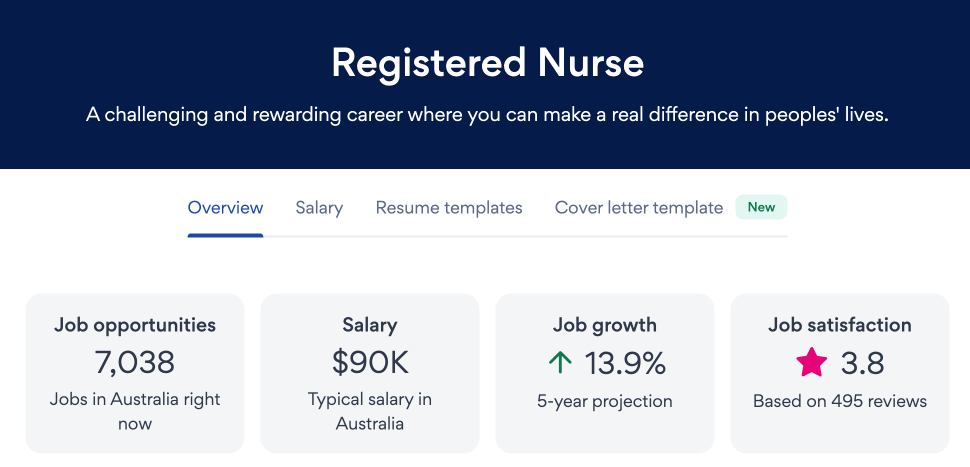Click the 3.8 satisfaction rating number
This screenshot has height=467, width=970.
tap(862, 362)
